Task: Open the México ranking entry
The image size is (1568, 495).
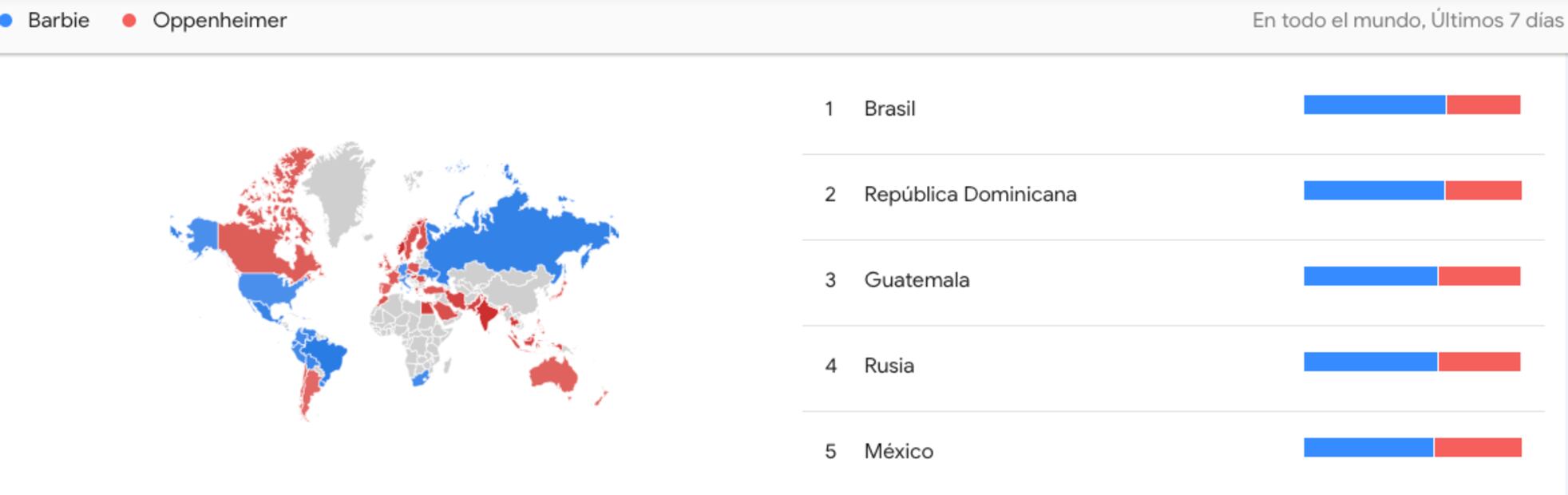Action: click(898, 451)
